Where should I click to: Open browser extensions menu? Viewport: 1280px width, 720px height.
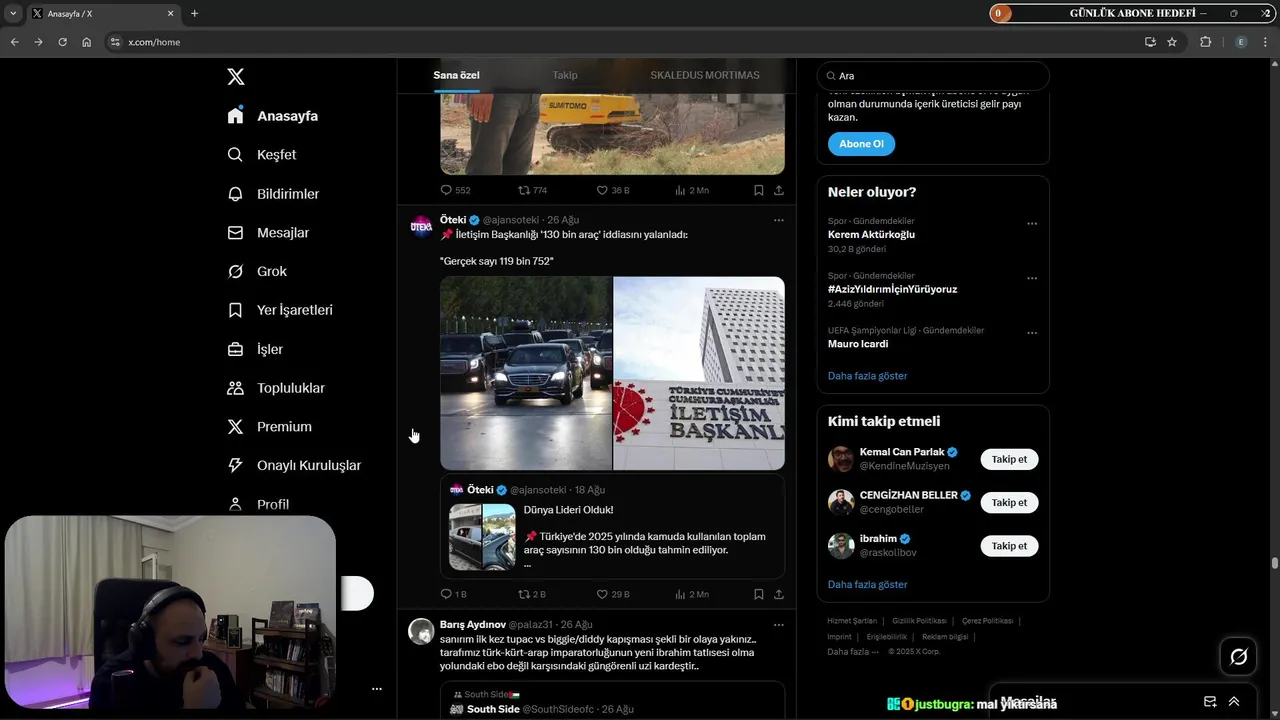[1205, 42]
